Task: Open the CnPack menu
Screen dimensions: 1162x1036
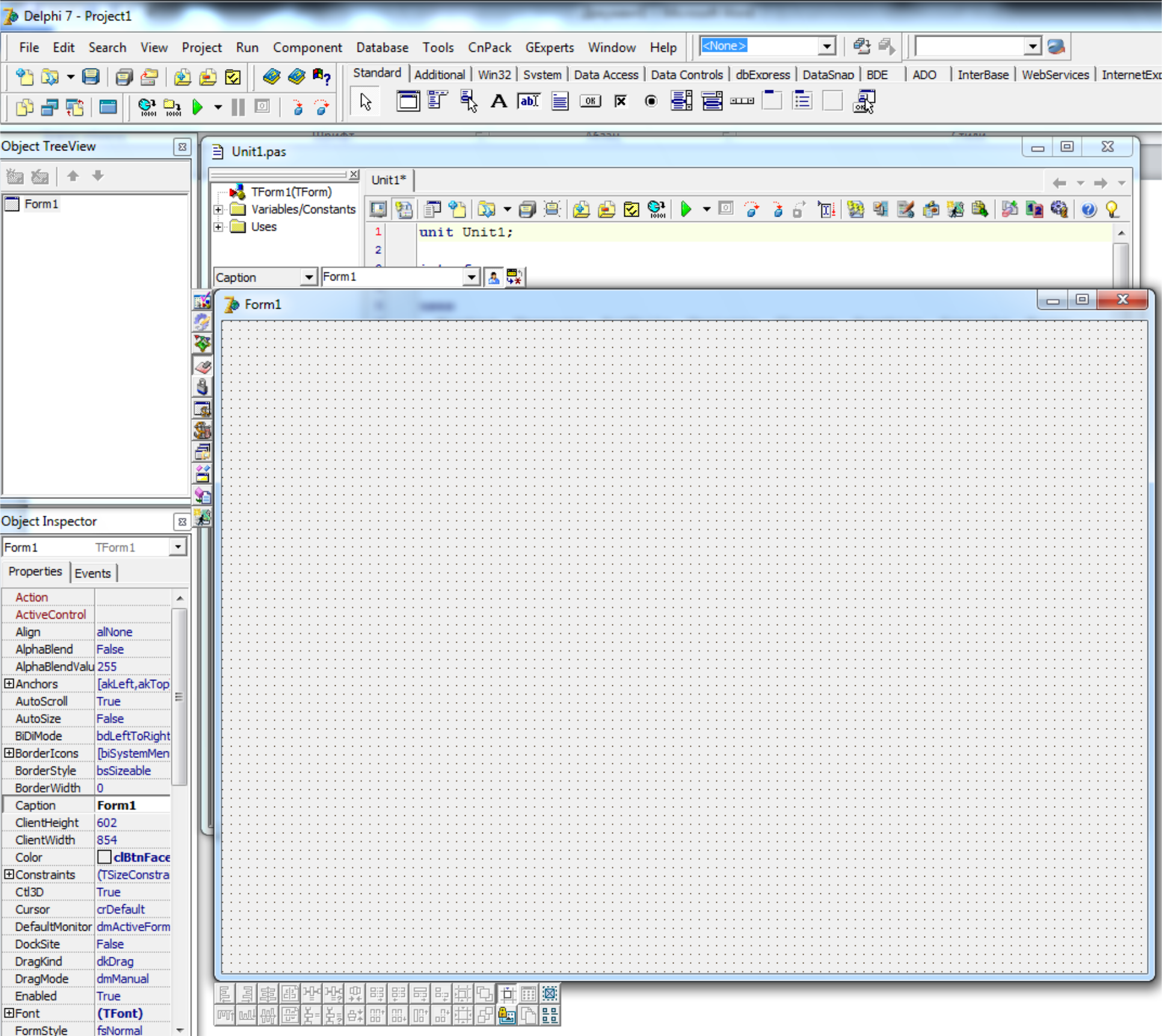Action: 490,48
